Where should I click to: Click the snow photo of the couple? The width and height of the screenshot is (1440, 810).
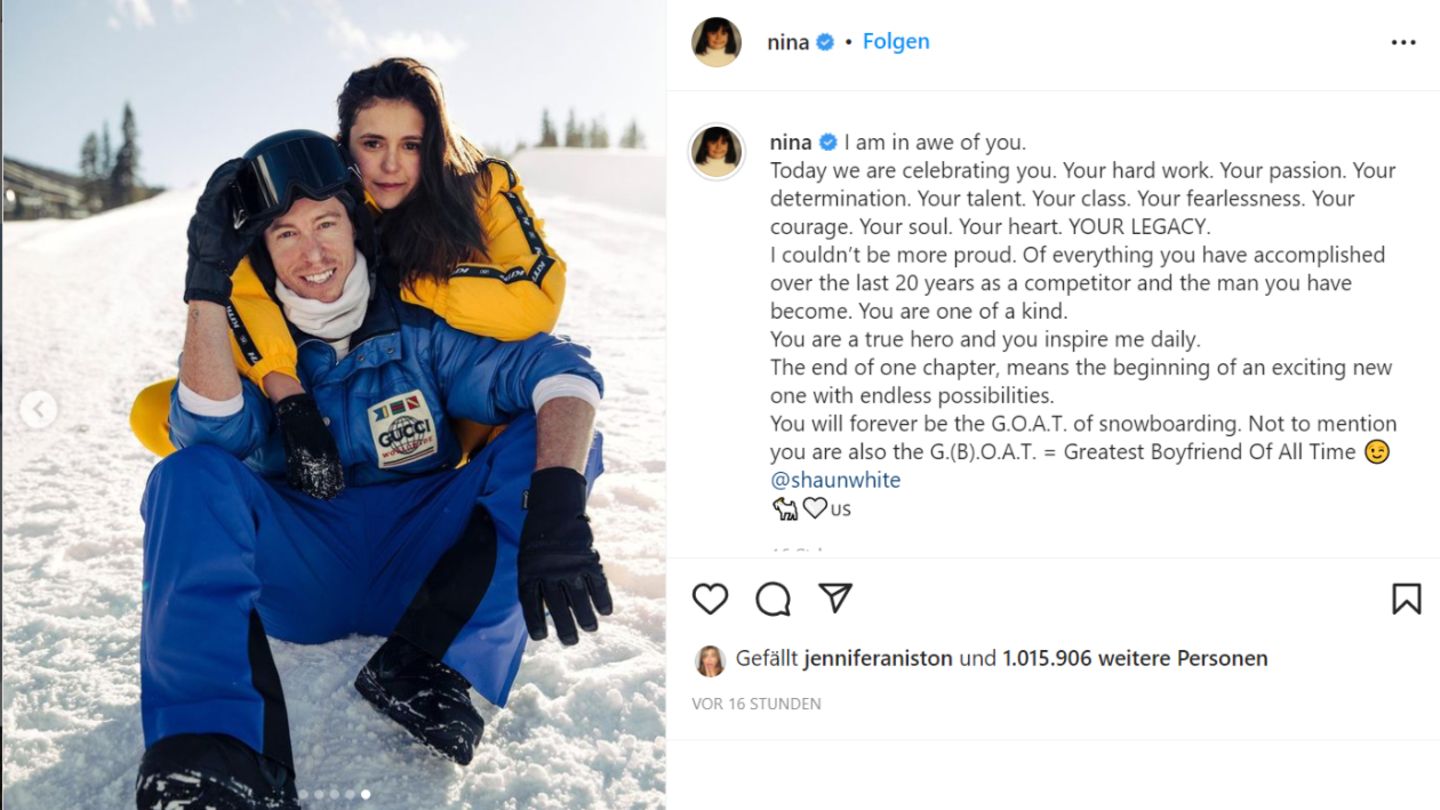click(333, 405)
